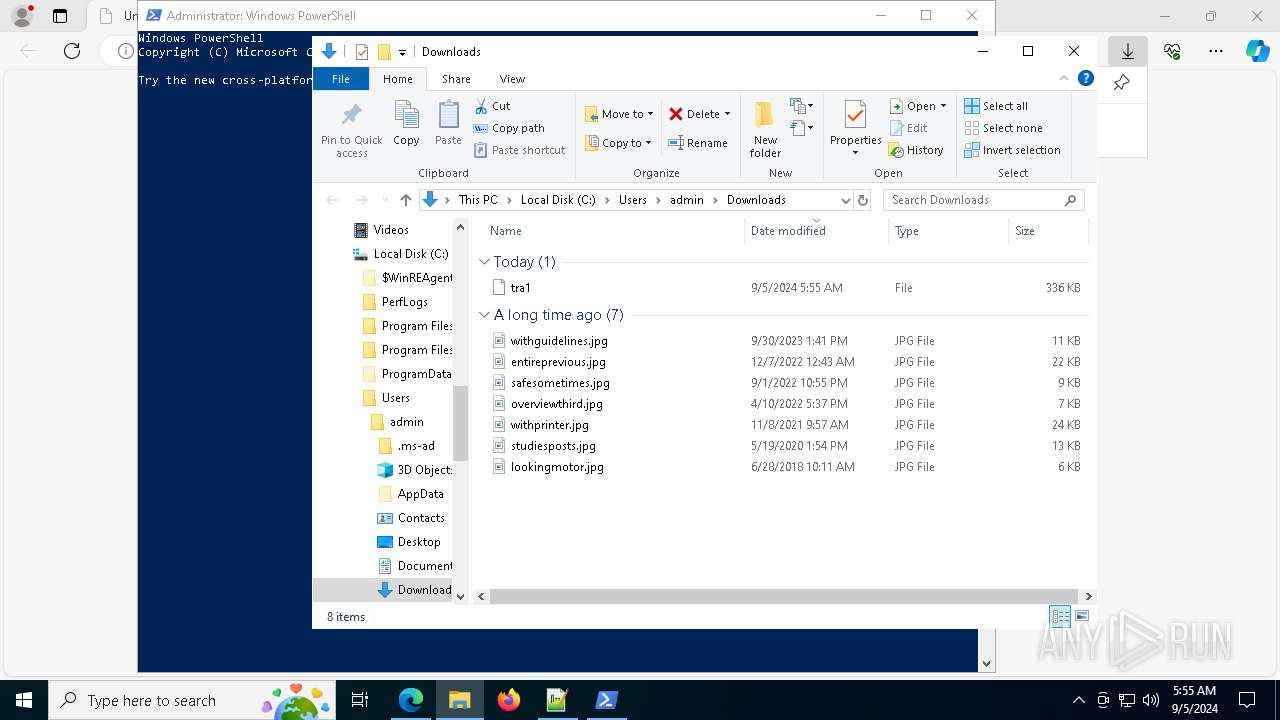Click Select all in ribbon
Image resolution: width=1280 pixels, height=720 pixels.
[x=996, y=106]
